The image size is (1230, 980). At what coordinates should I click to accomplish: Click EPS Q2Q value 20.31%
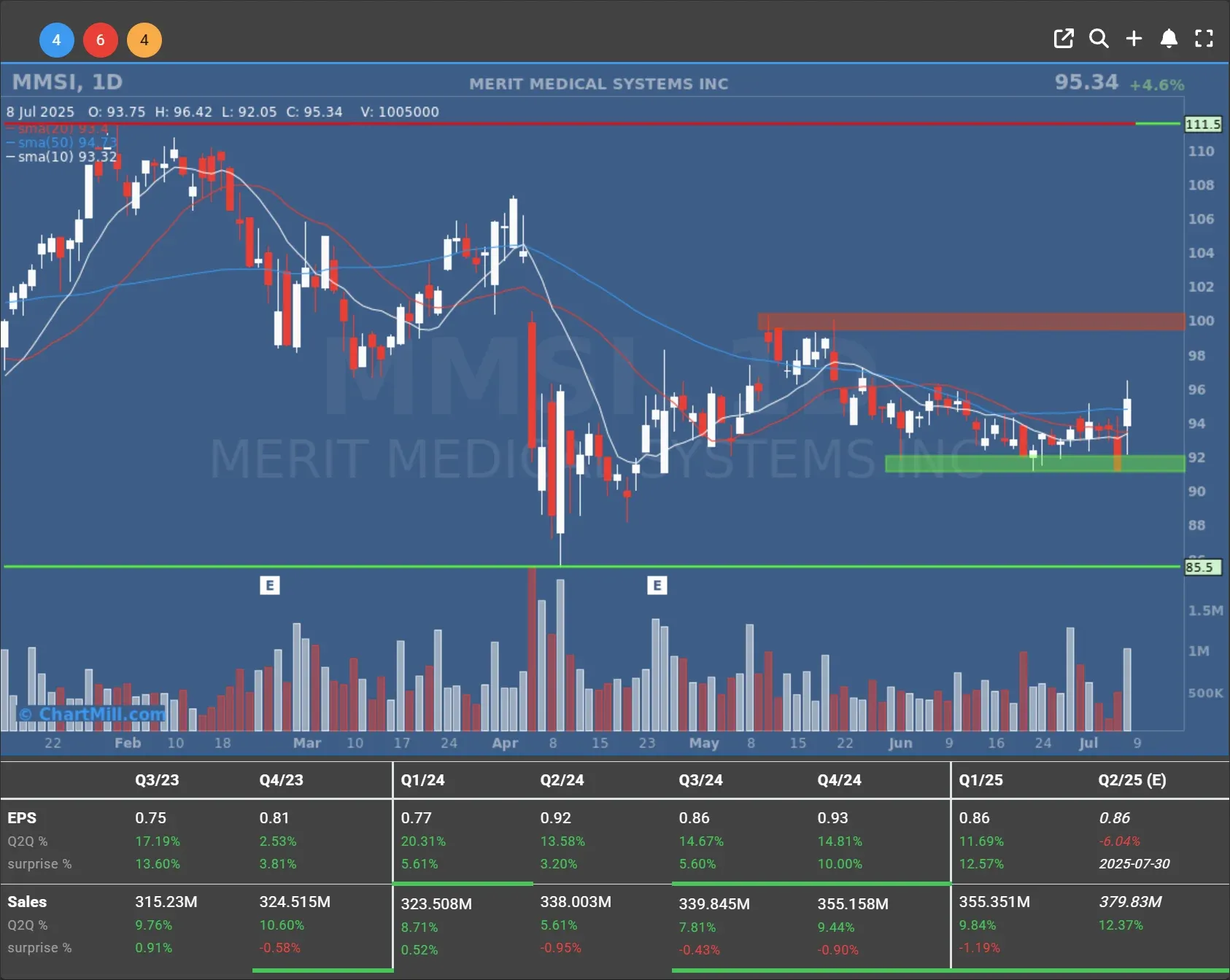pyautogui.click(x=423, y=841)
